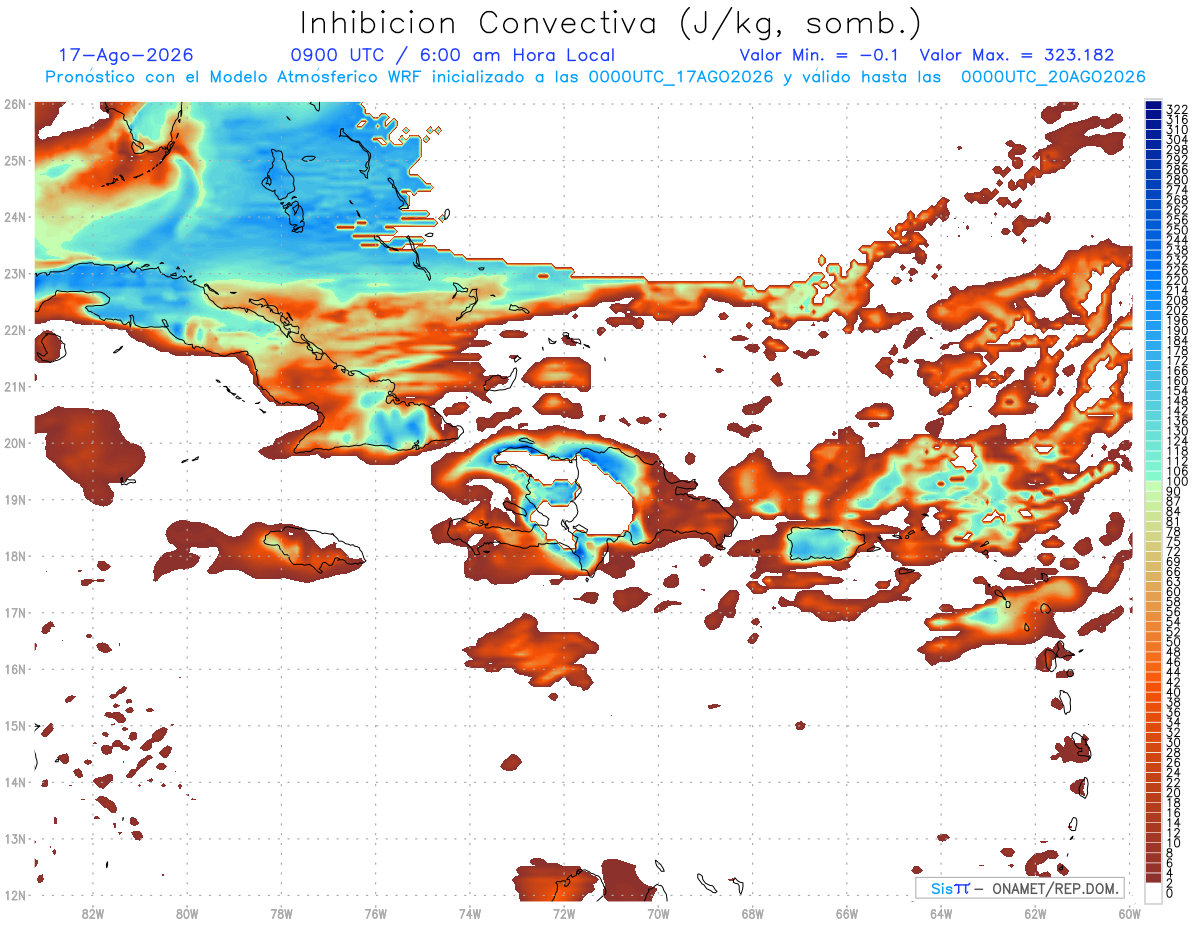Click the 80W longitude label
This screenshot has width=1200, height=927.
pyautogui.click(x=186, y=913)
